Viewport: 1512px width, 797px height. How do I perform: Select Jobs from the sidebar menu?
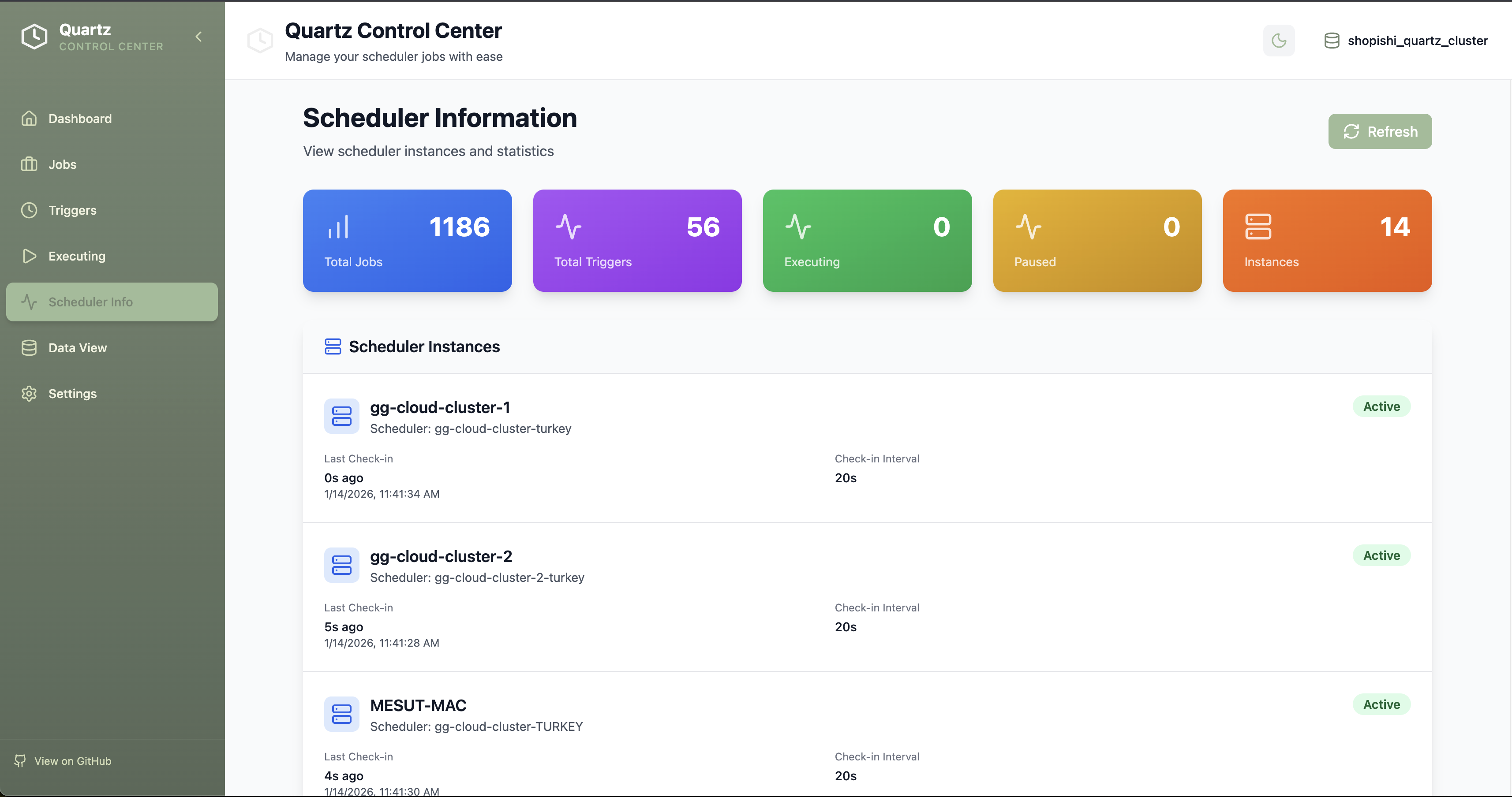pyautogui.click(x=62, y=164)
